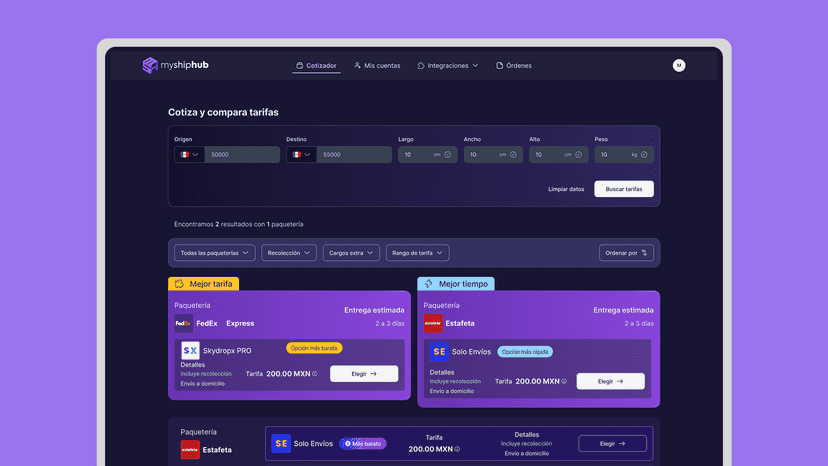Viewport: 828px width, 466px height.
Task: Open the Recolección filter dropdown
Action: [x=289, y=253]
